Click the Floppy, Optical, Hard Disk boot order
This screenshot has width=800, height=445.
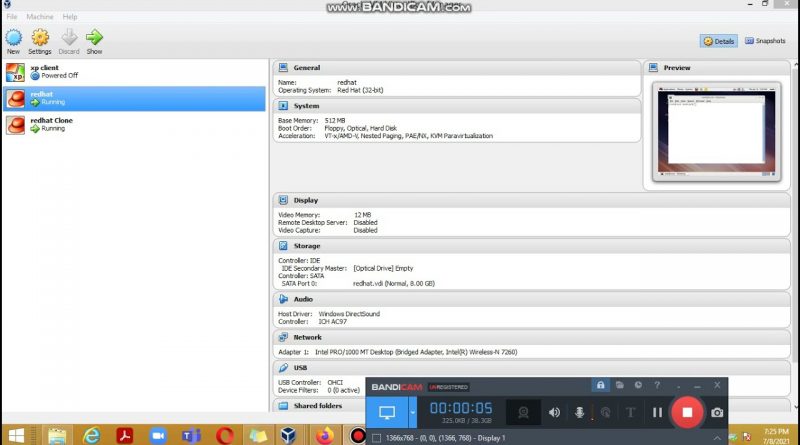(x=360, y=128)
